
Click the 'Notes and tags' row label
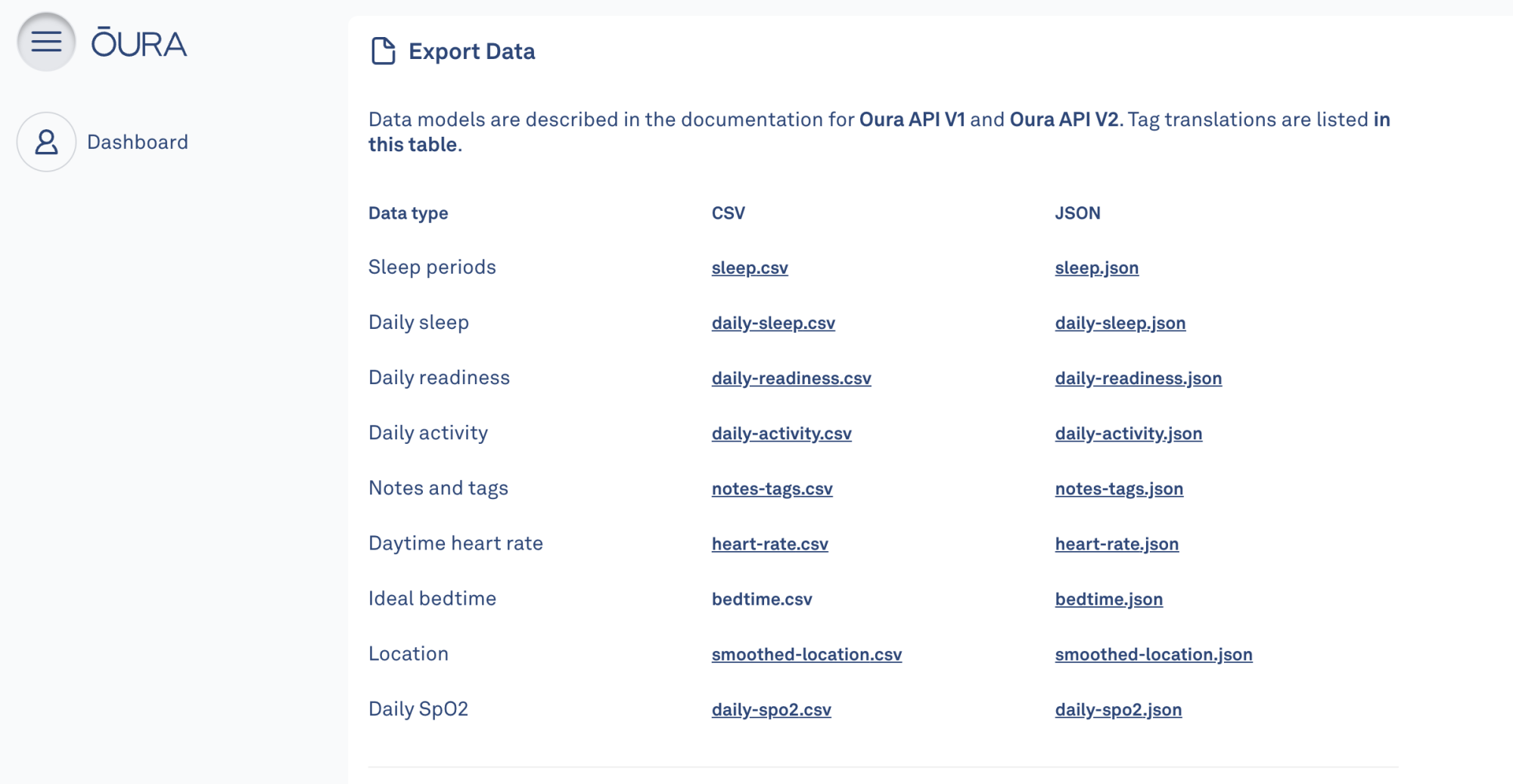coord(438,488)
